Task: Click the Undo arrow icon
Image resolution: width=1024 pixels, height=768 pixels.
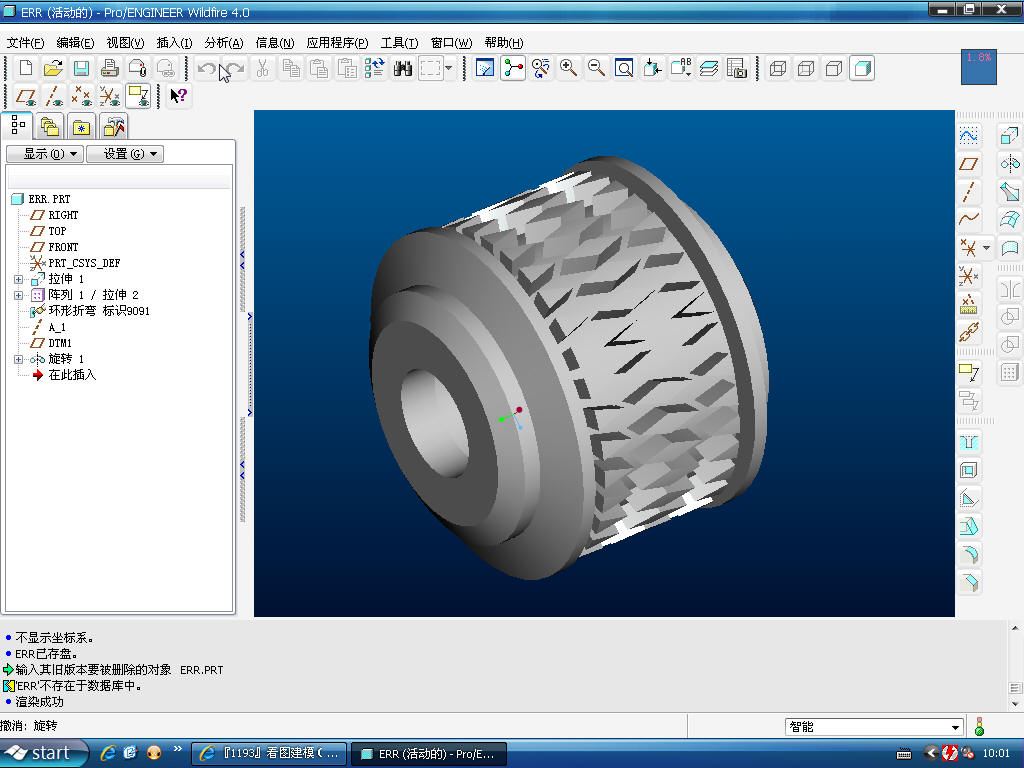Action: click(x=206, y=68)
